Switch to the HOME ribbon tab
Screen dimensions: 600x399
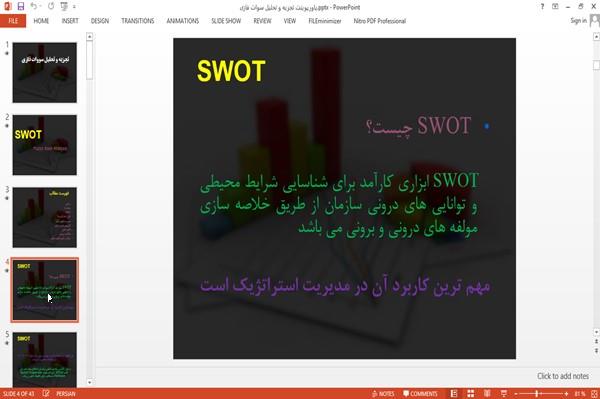41,21
